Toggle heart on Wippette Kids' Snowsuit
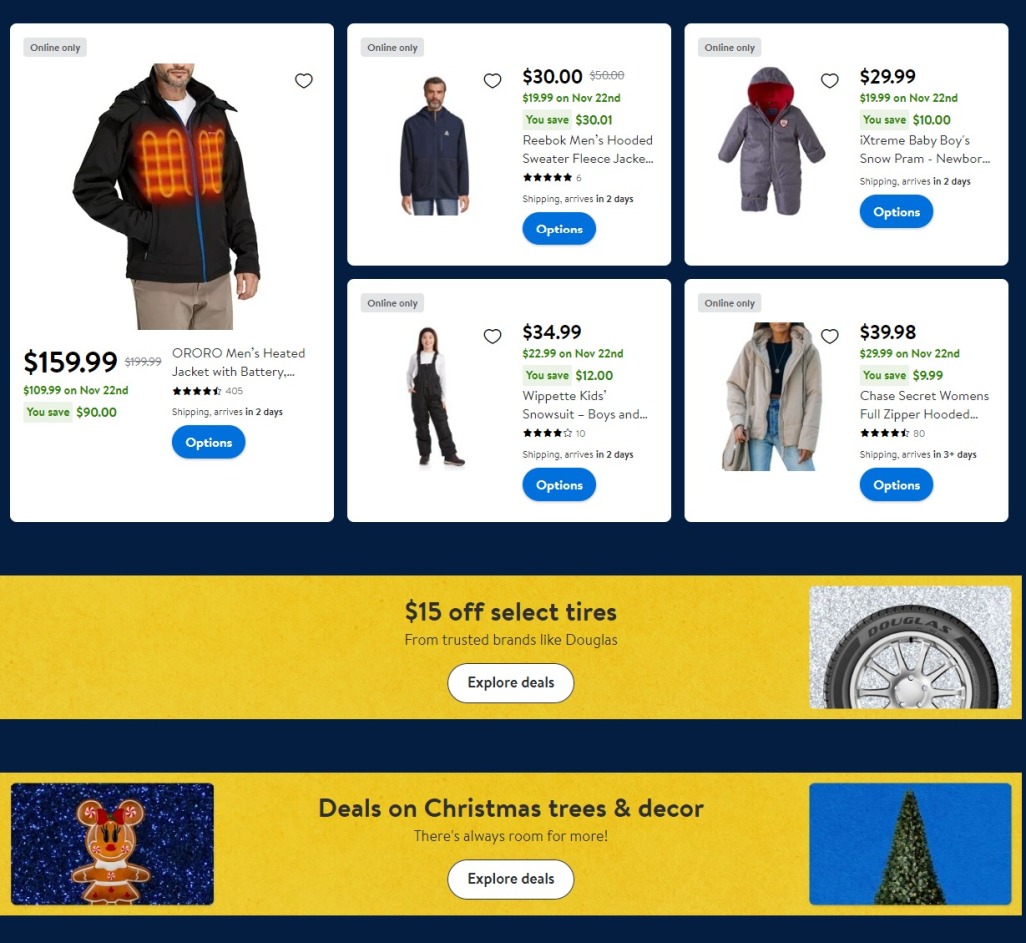 coord(492,336)
